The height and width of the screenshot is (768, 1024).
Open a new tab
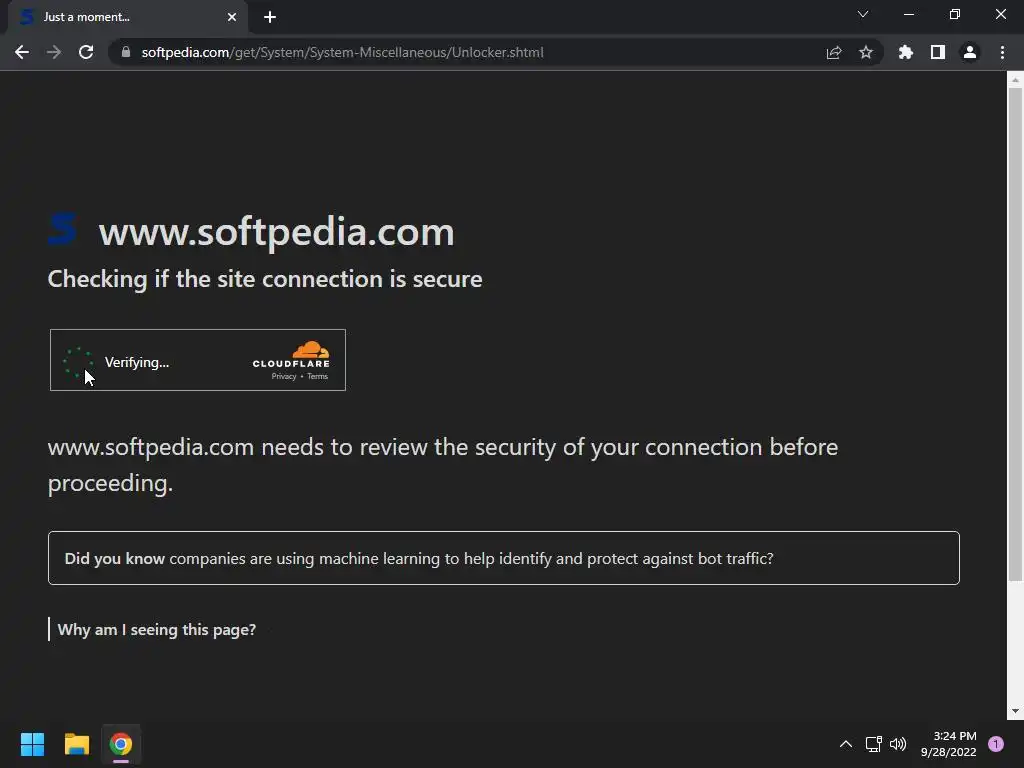coord(270,17)
